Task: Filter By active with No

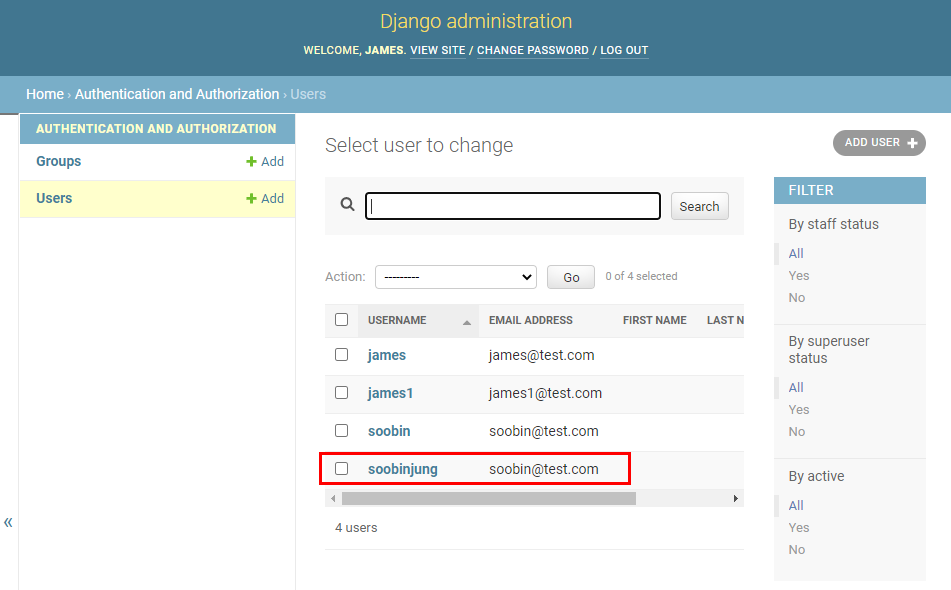Action: (797, 549)
